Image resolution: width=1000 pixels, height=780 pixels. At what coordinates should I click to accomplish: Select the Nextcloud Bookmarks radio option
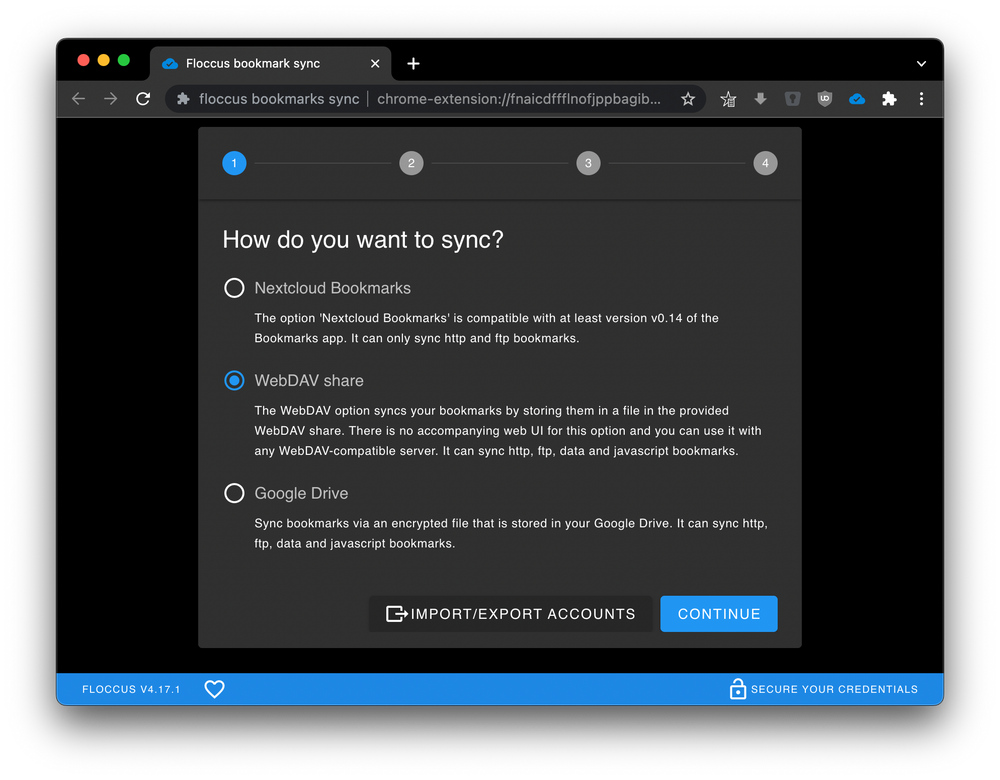tap(234, 288)
